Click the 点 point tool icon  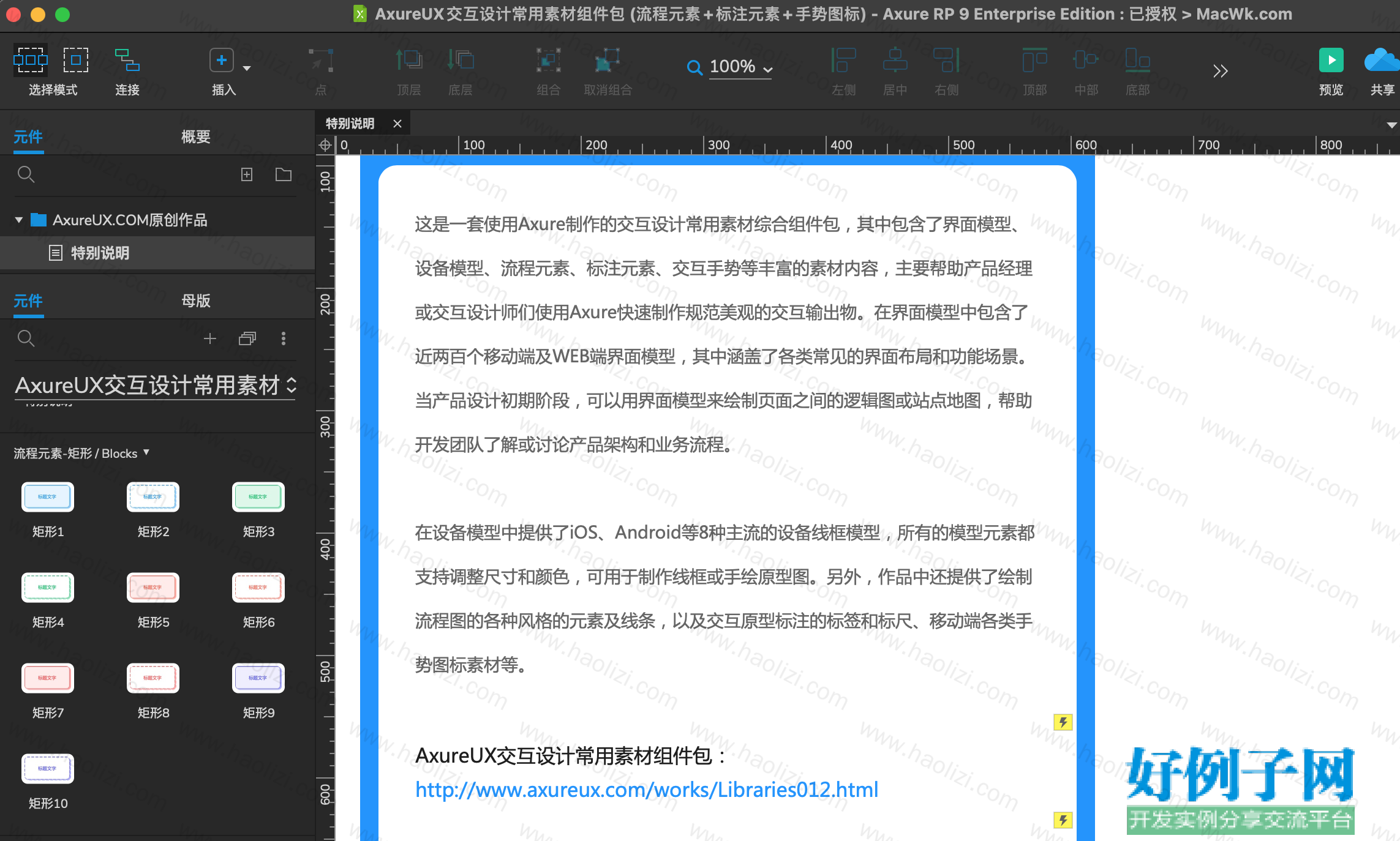point(321,60)
